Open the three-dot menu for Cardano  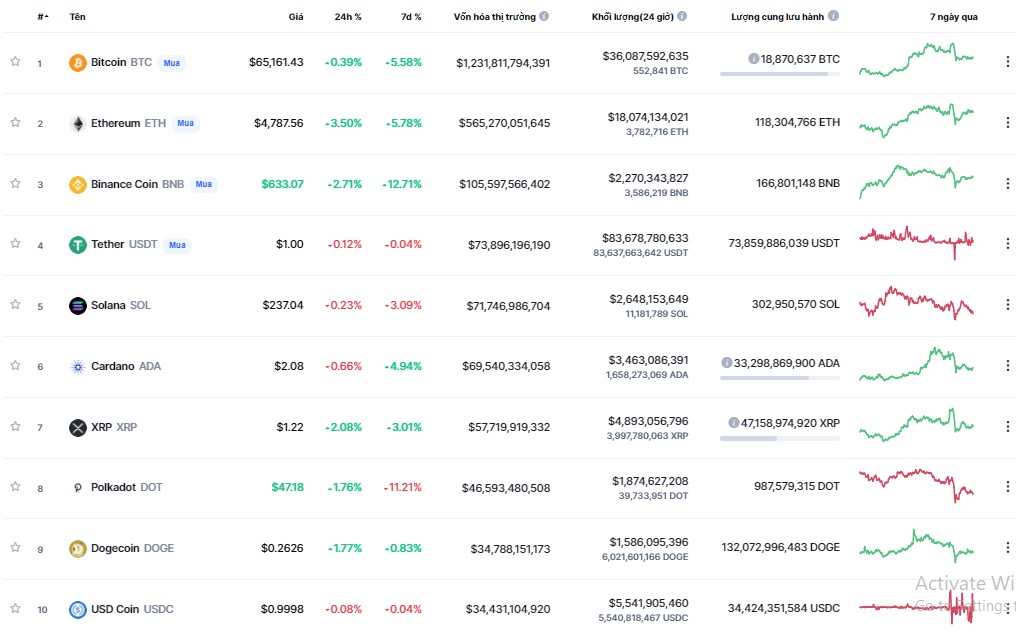[1008, 365]
